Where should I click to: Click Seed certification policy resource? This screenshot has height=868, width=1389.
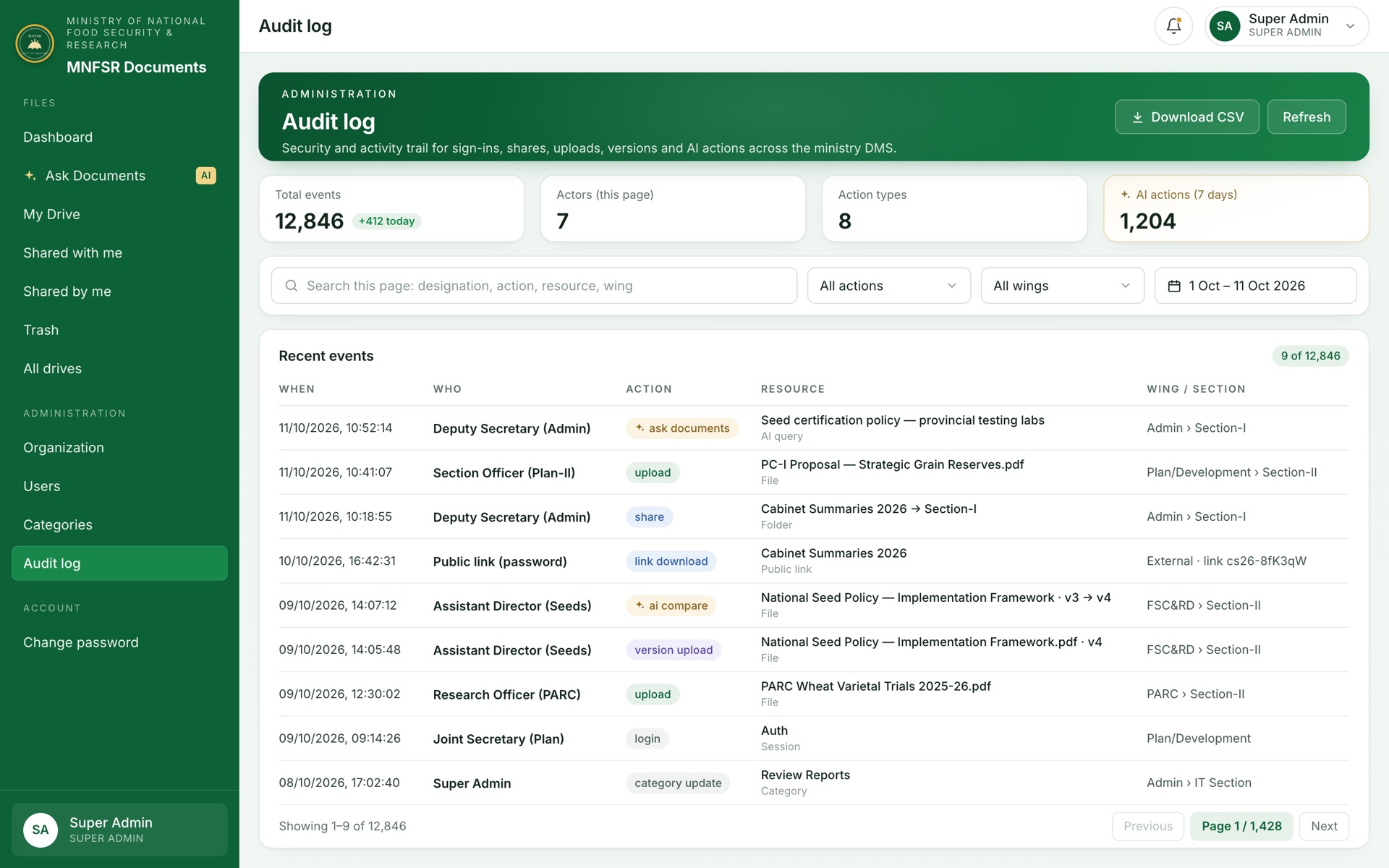pos(902,420)
